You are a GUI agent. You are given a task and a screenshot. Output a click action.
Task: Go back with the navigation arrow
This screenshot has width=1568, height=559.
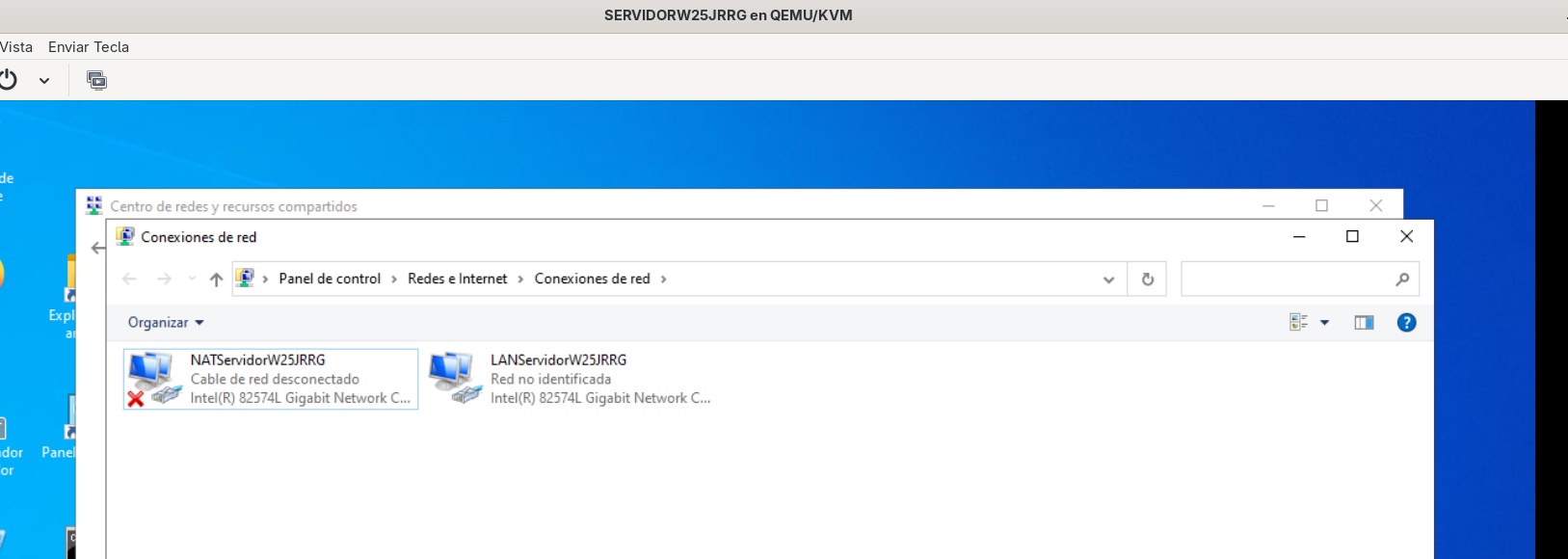[x=129, y=279]
